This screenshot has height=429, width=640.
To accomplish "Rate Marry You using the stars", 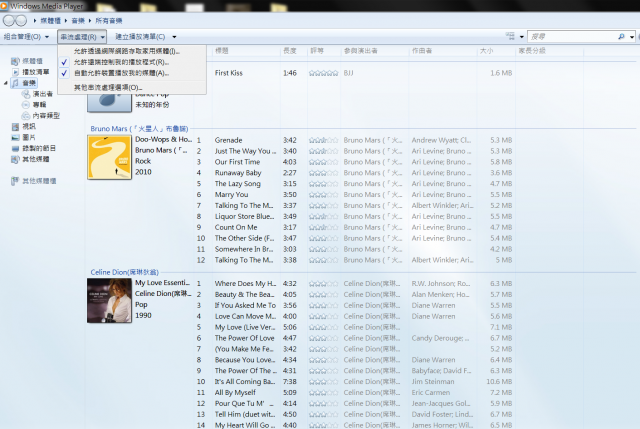I will [323, 195].
